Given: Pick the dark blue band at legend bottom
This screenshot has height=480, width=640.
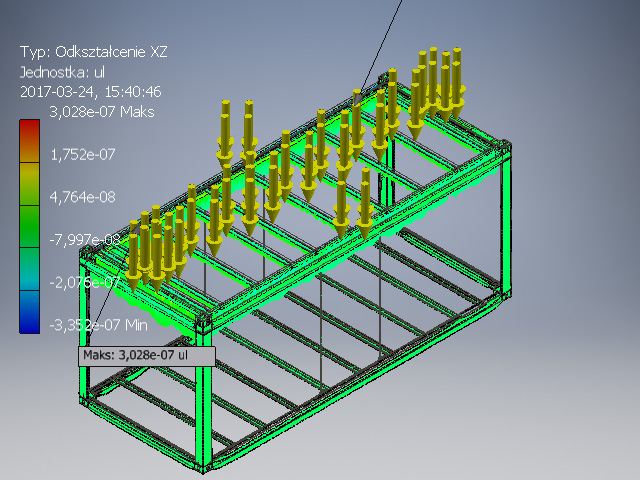Looking at the screenshot, I should coord(30,316).
